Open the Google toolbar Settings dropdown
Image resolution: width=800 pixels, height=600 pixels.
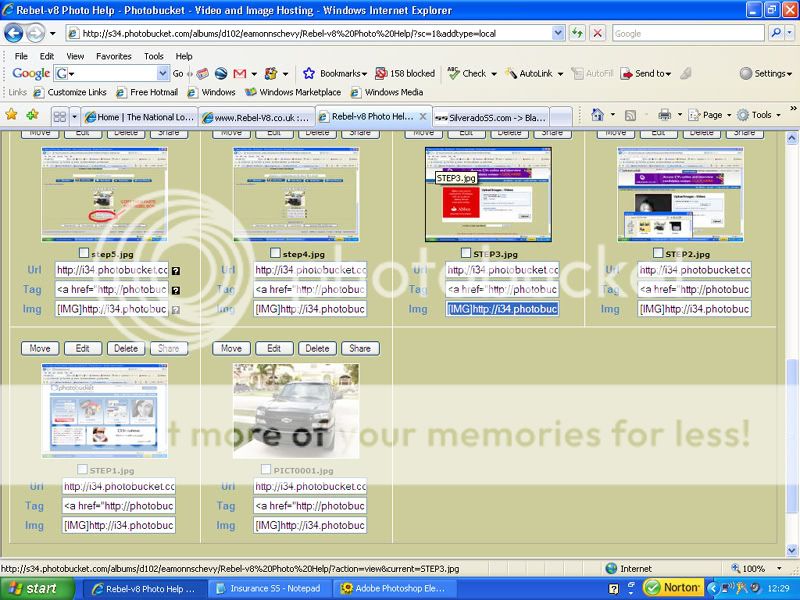click(x=765, y=73)
